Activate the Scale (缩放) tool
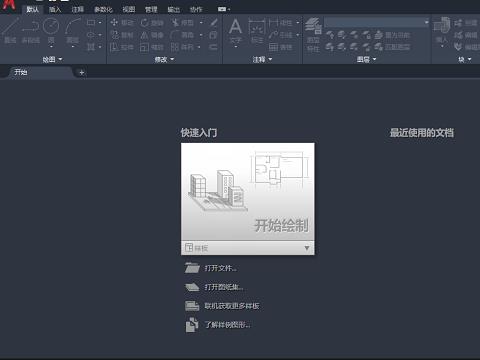 152,47
